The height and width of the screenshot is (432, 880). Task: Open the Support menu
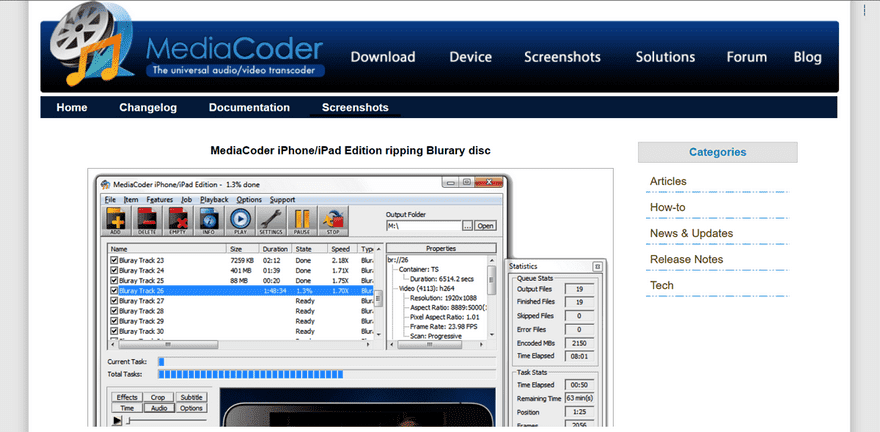[282, 200]
